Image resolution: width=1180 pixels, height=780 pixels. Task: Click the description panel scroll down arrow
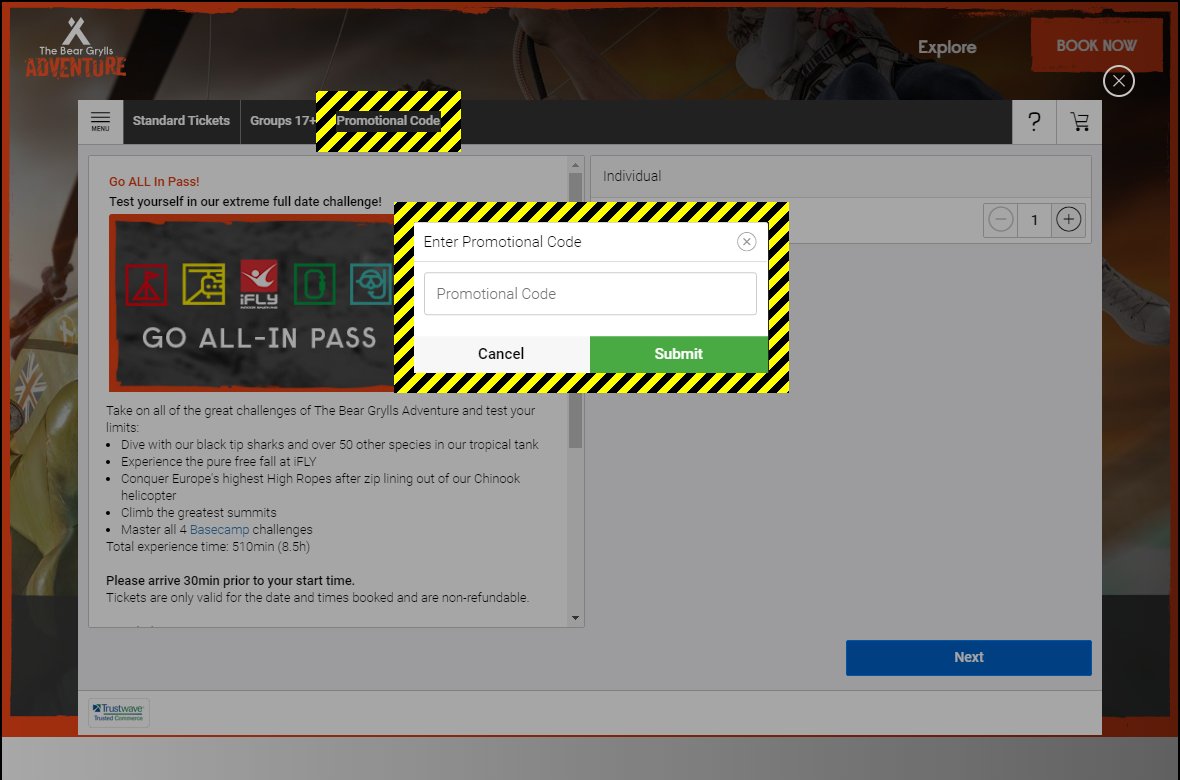[576, 618]
